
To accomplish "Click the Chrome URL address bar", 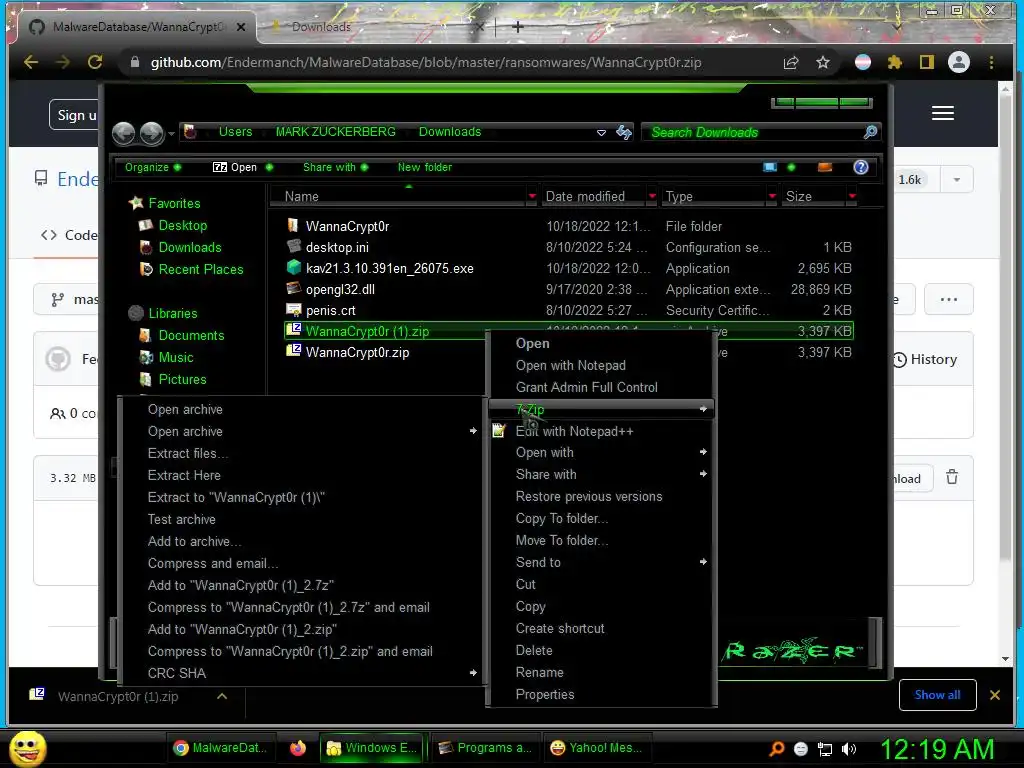I will [x=425, y=62].
